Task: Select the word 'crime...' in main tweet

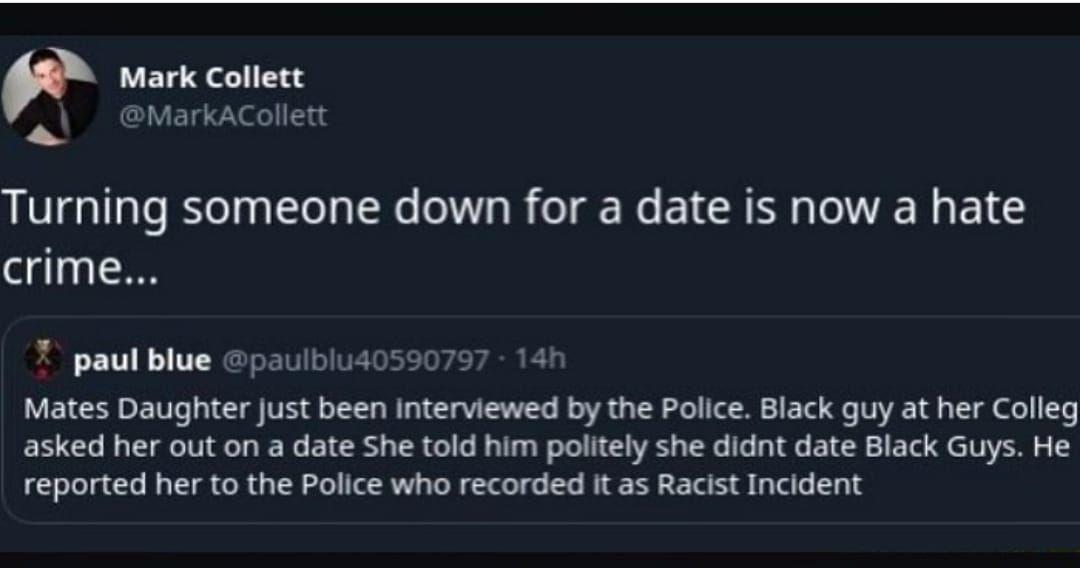Action: coord(81,269)
